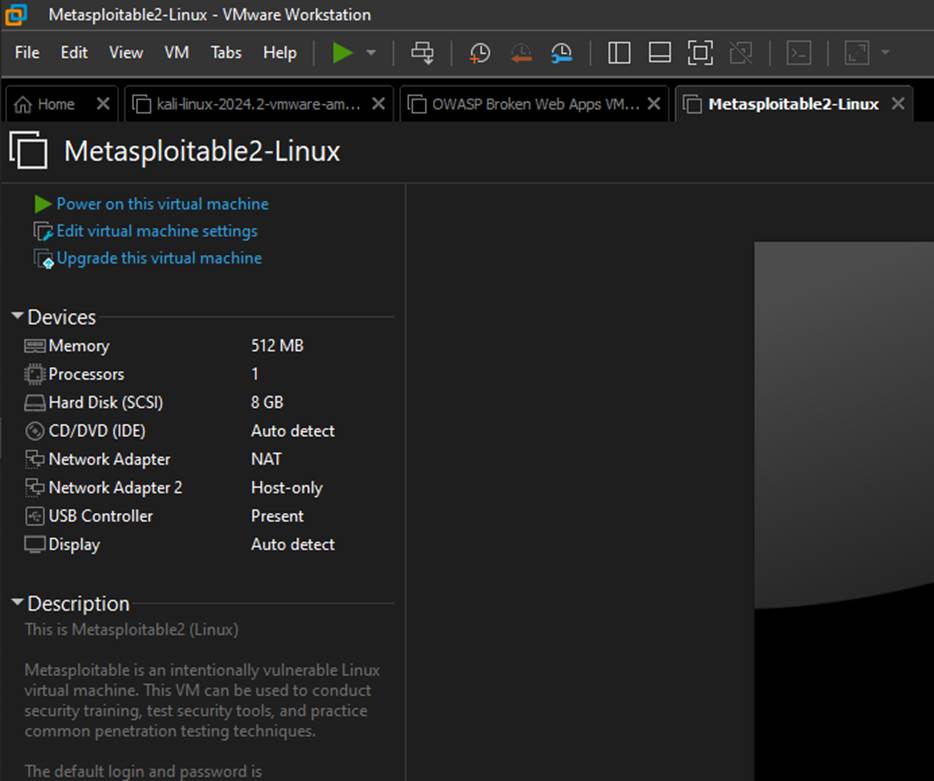Screen dimensions: 934x781
Task: Open the stretch display dropdown arrow
Action: 886,52
